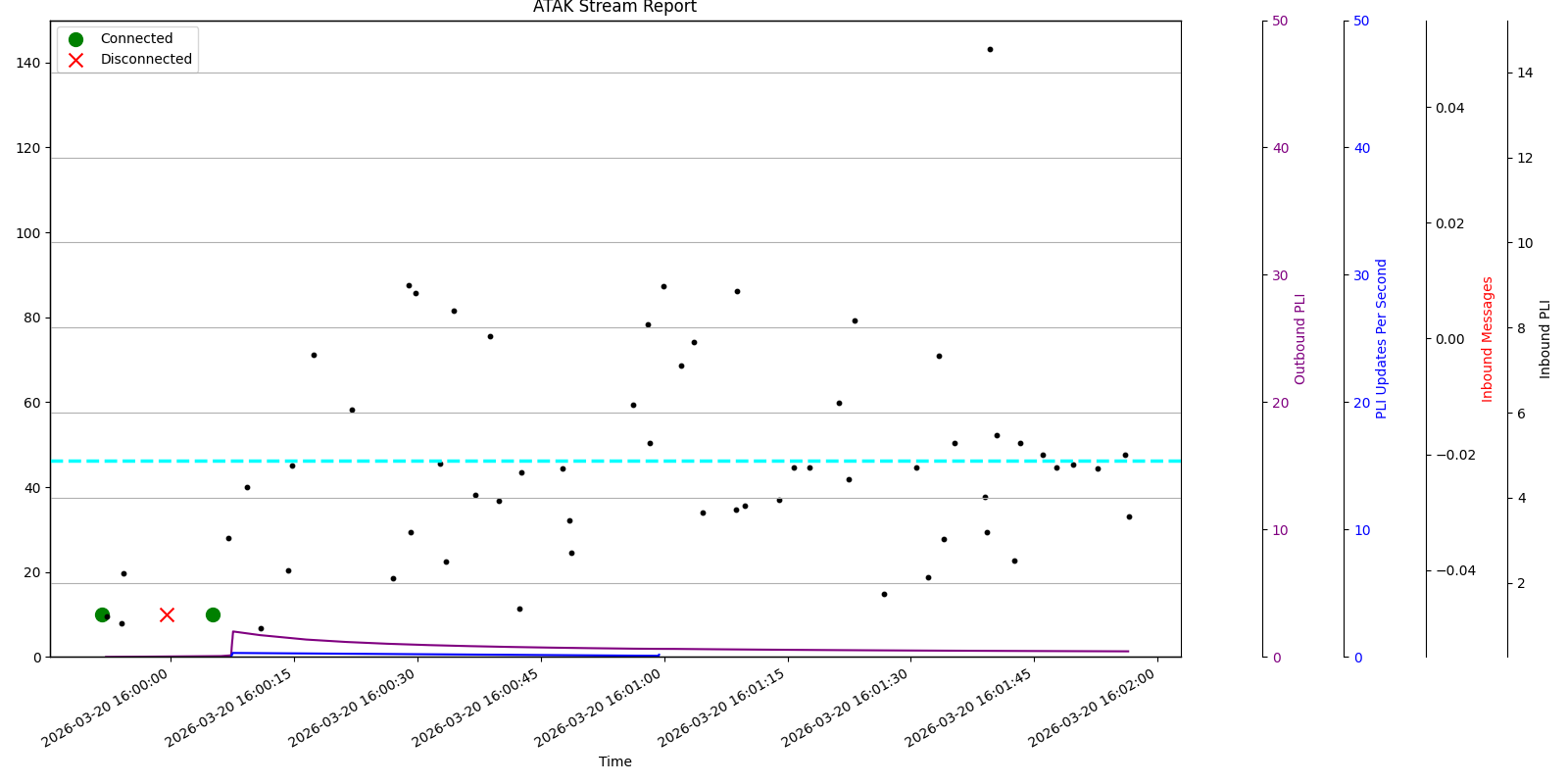
Task: Select the red "Inbound Messages" axis label
Action: [x=1488, y=339]
